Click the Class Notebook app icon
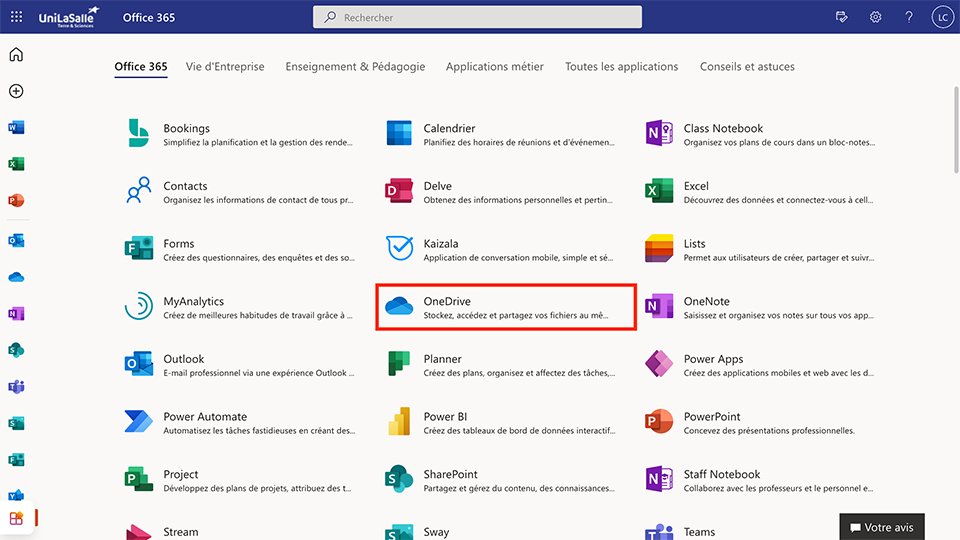The width and height of the screenshot is (960, 540). [659, 133]
